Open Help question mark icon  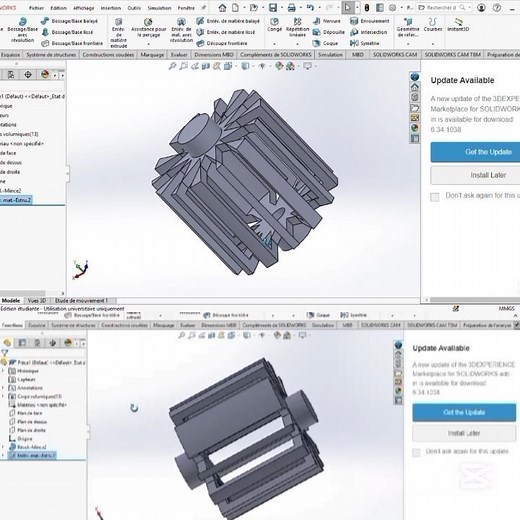(497, 7)
